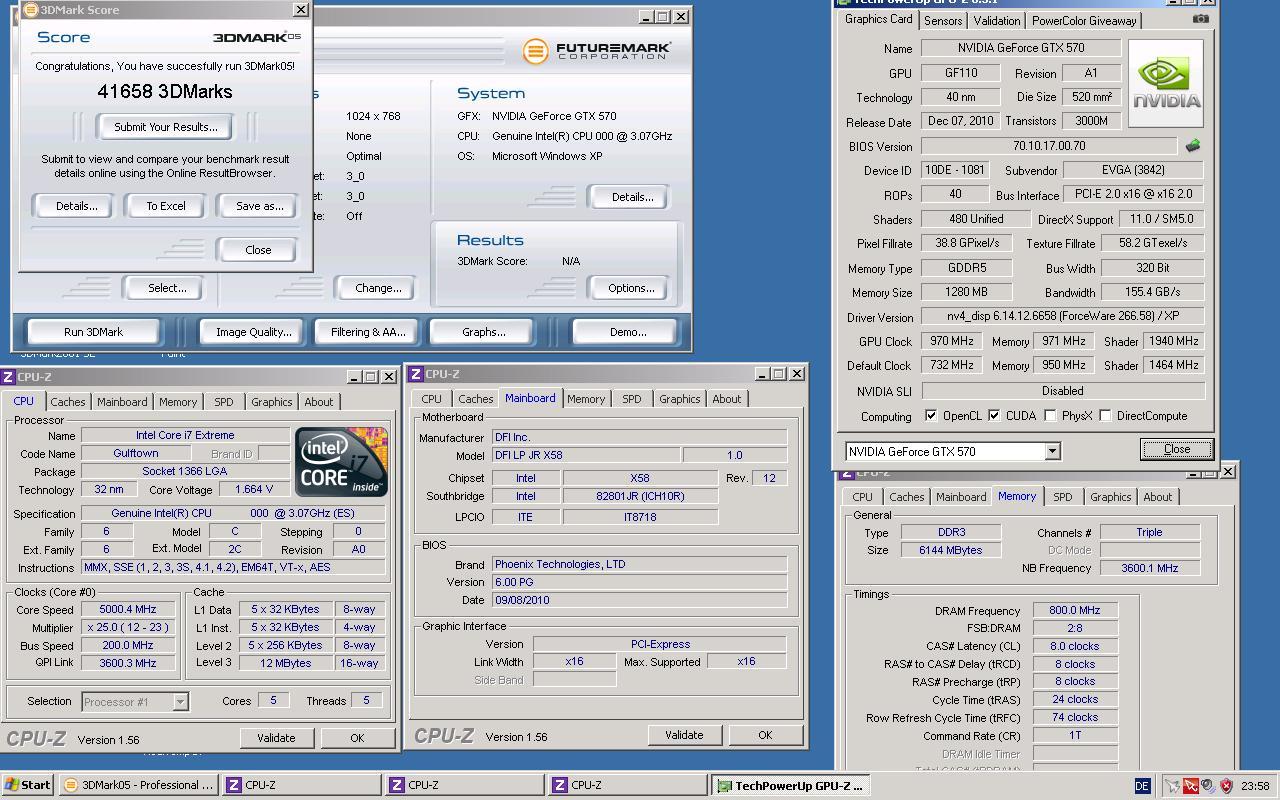Select SPD tab in CPU-Z Mainboard window

point(632,399)
